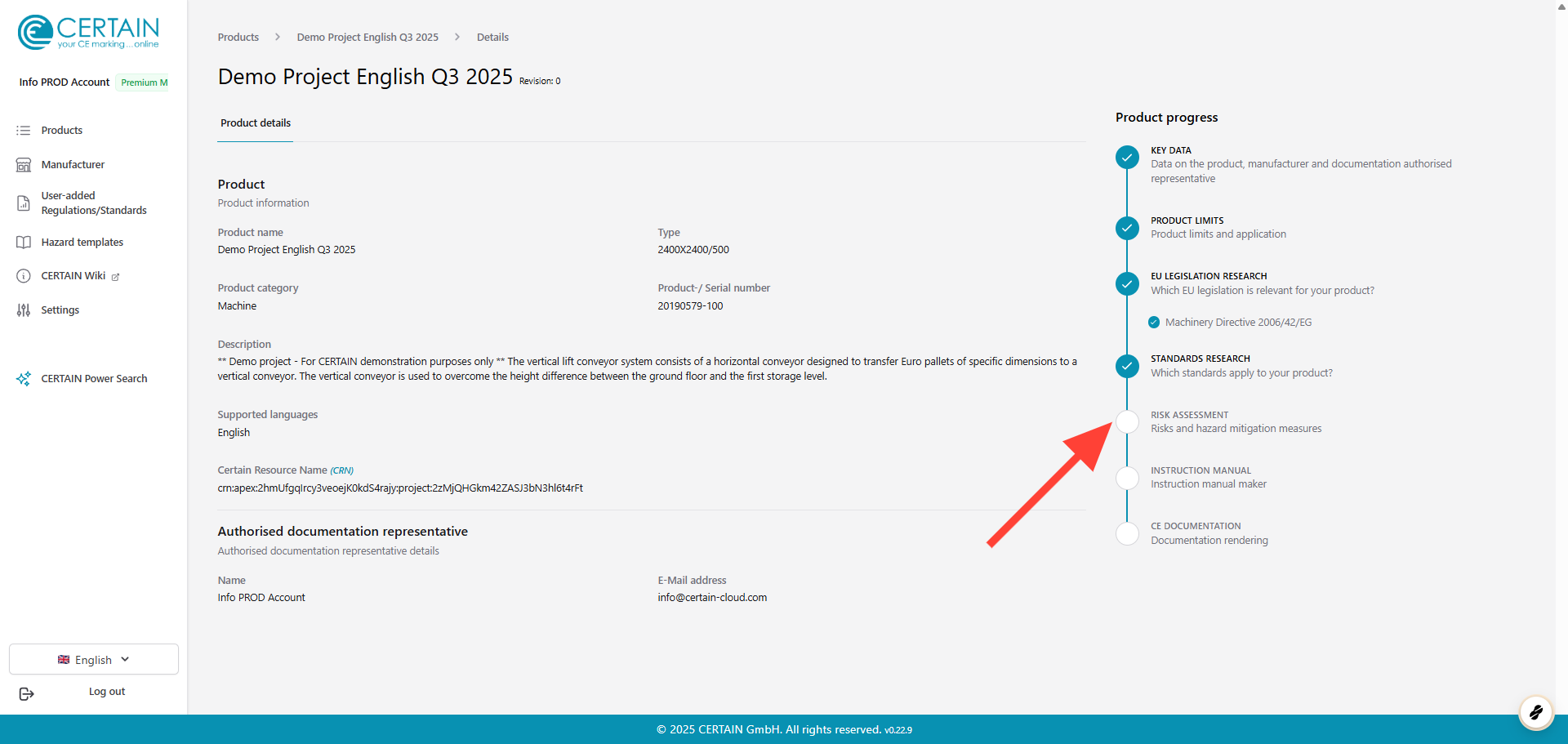This screenshot has width=1568, height=744.
Task: Click the serial number 20190579-100
Action: (x=690, y=306)
